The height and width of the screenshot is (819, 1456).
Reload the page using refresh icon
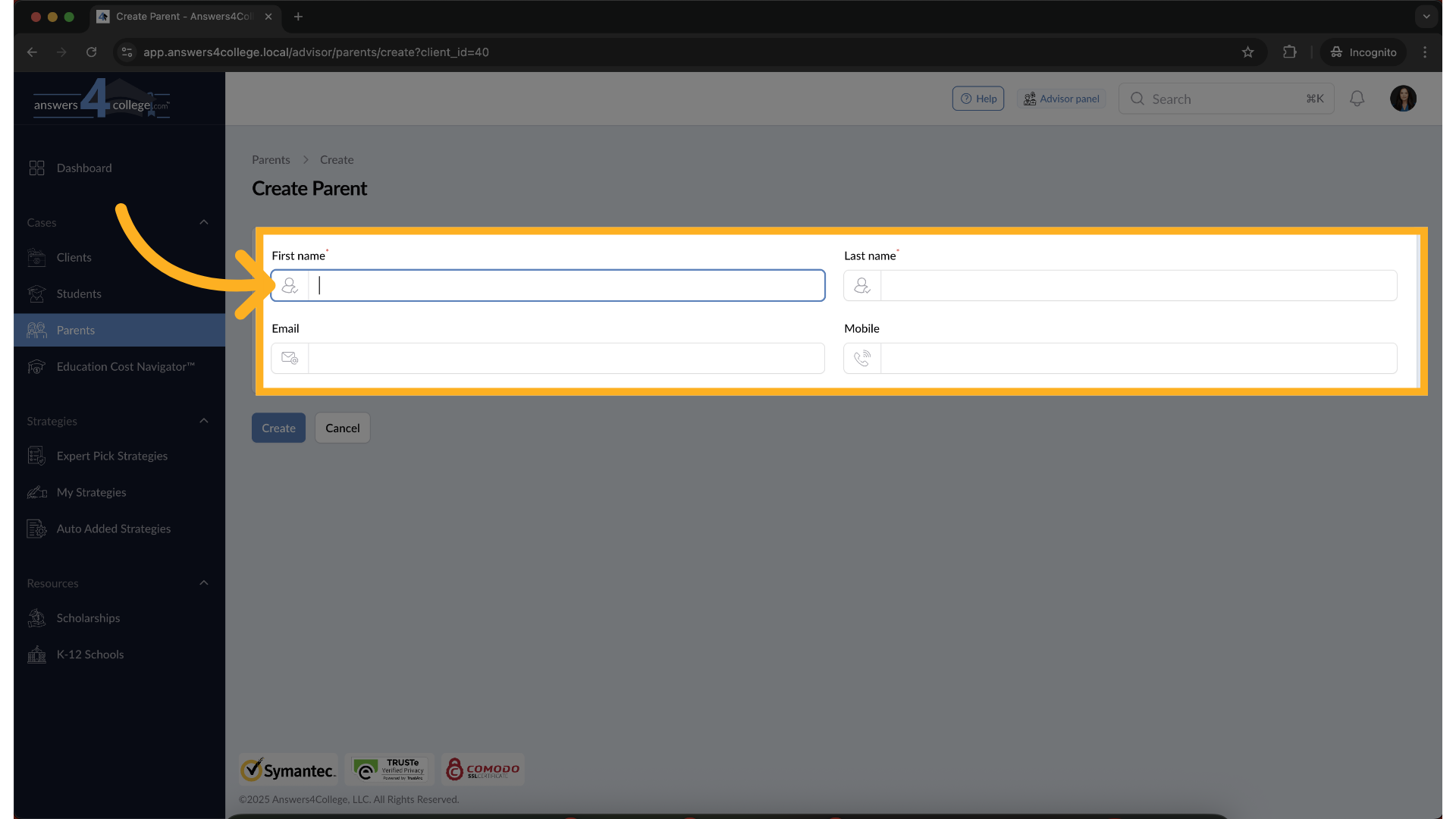(x=91, y=52)
